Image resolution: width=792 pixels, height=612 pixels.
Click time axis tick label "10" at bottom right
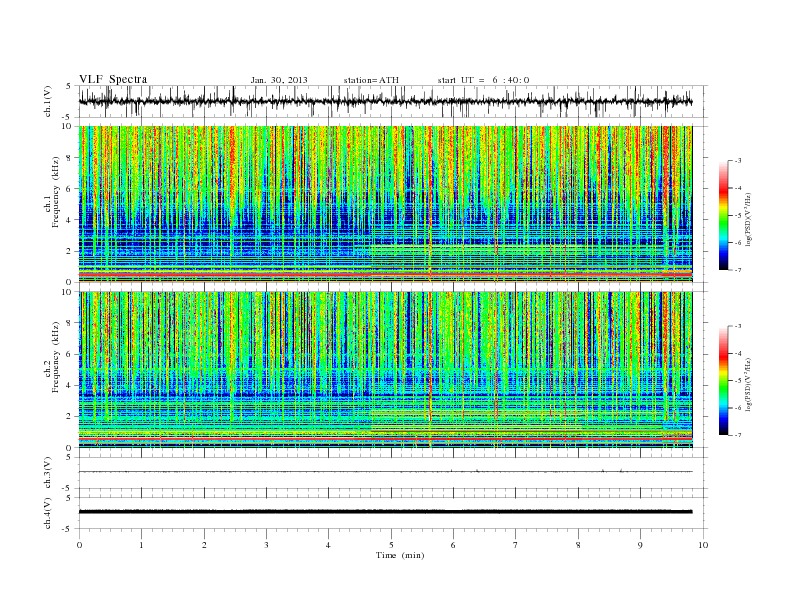[703, 545]
